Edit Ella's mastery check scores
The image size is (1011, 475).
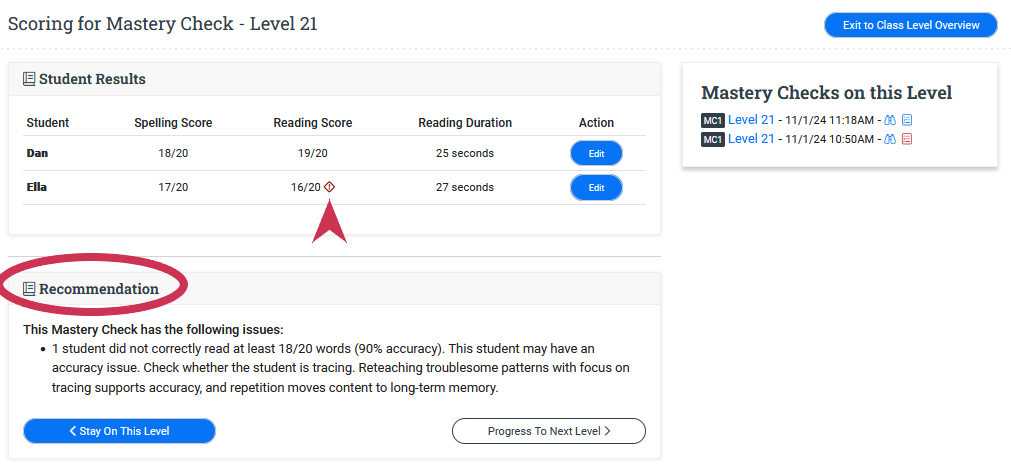click(x=596, y=187)
